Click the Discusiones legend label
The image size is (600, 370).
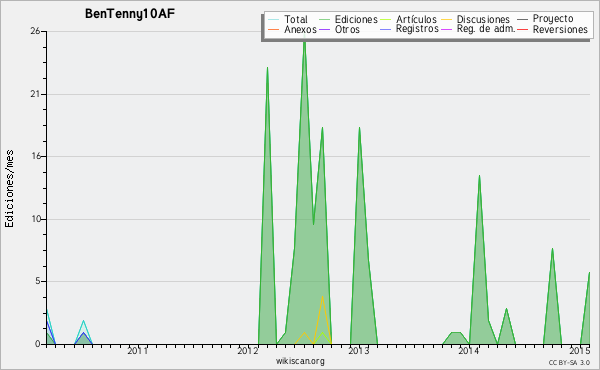point(483,19)
